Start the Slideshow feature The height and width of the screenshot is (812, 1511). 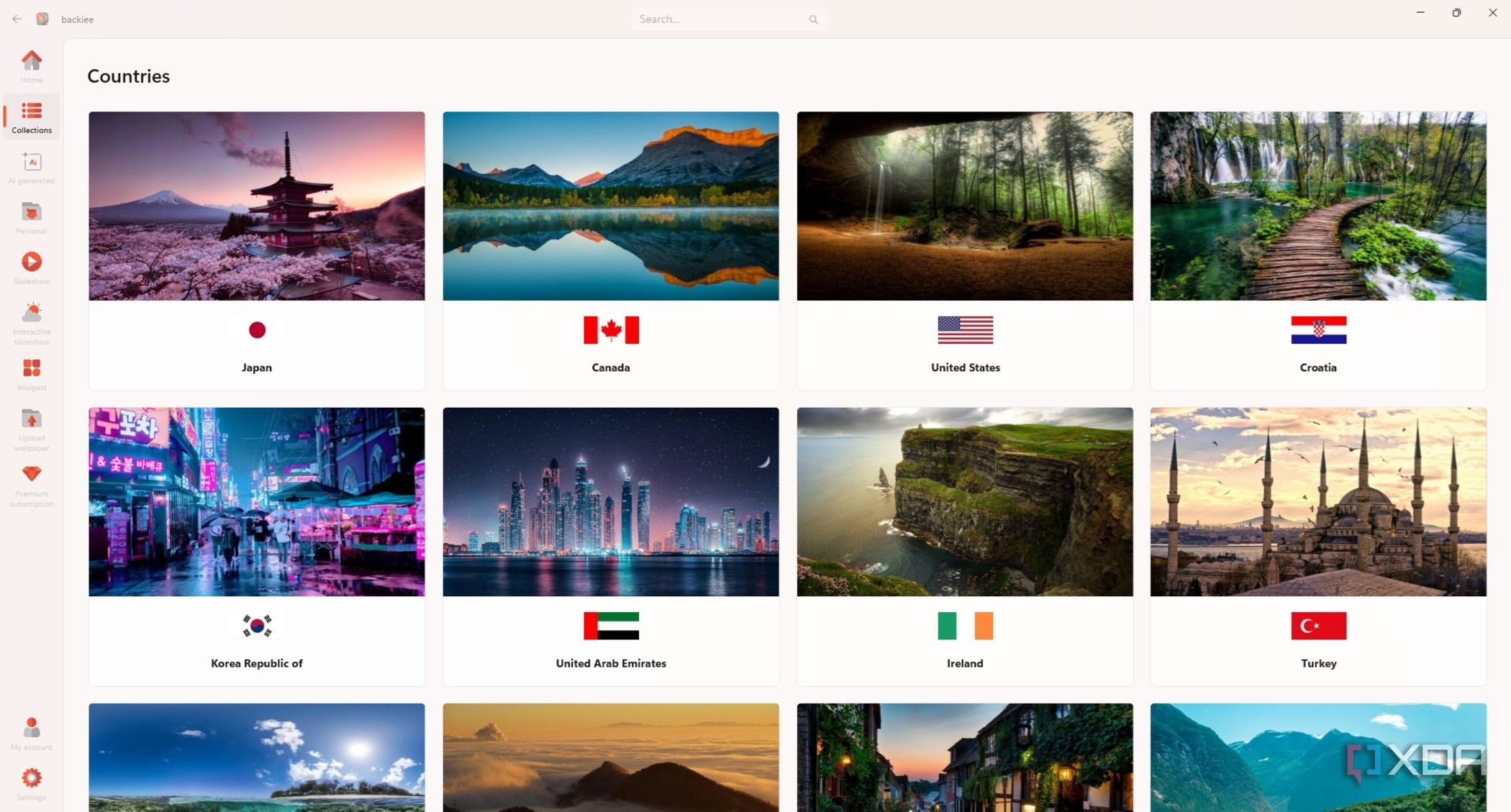tap(31, 268)
